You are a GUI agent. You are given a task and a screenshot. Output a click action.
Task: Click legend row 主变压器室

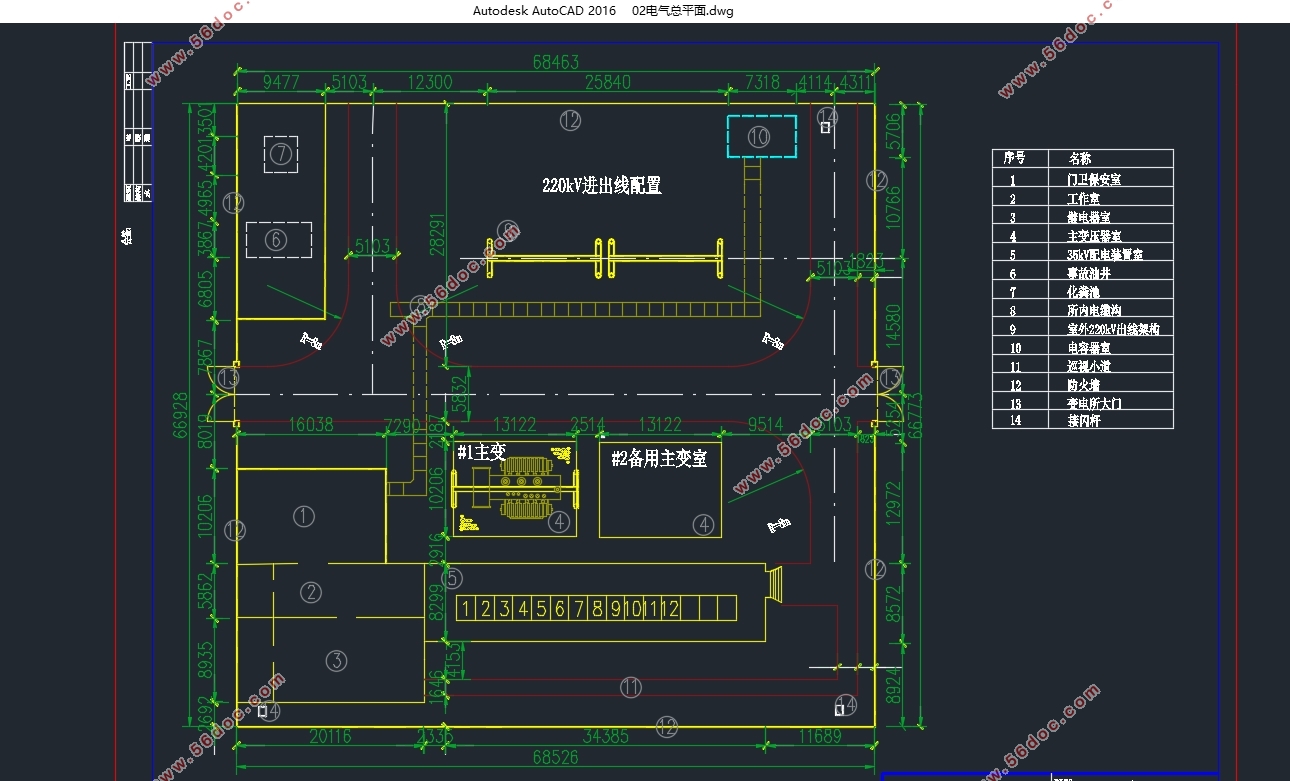coord(1082,236)
